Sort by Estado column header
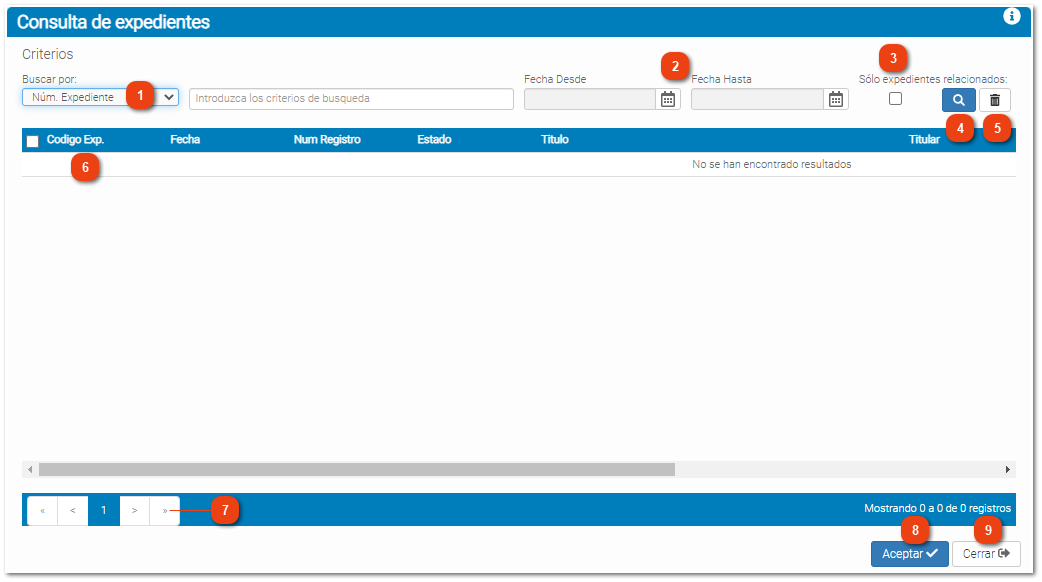 coord(434,140)
